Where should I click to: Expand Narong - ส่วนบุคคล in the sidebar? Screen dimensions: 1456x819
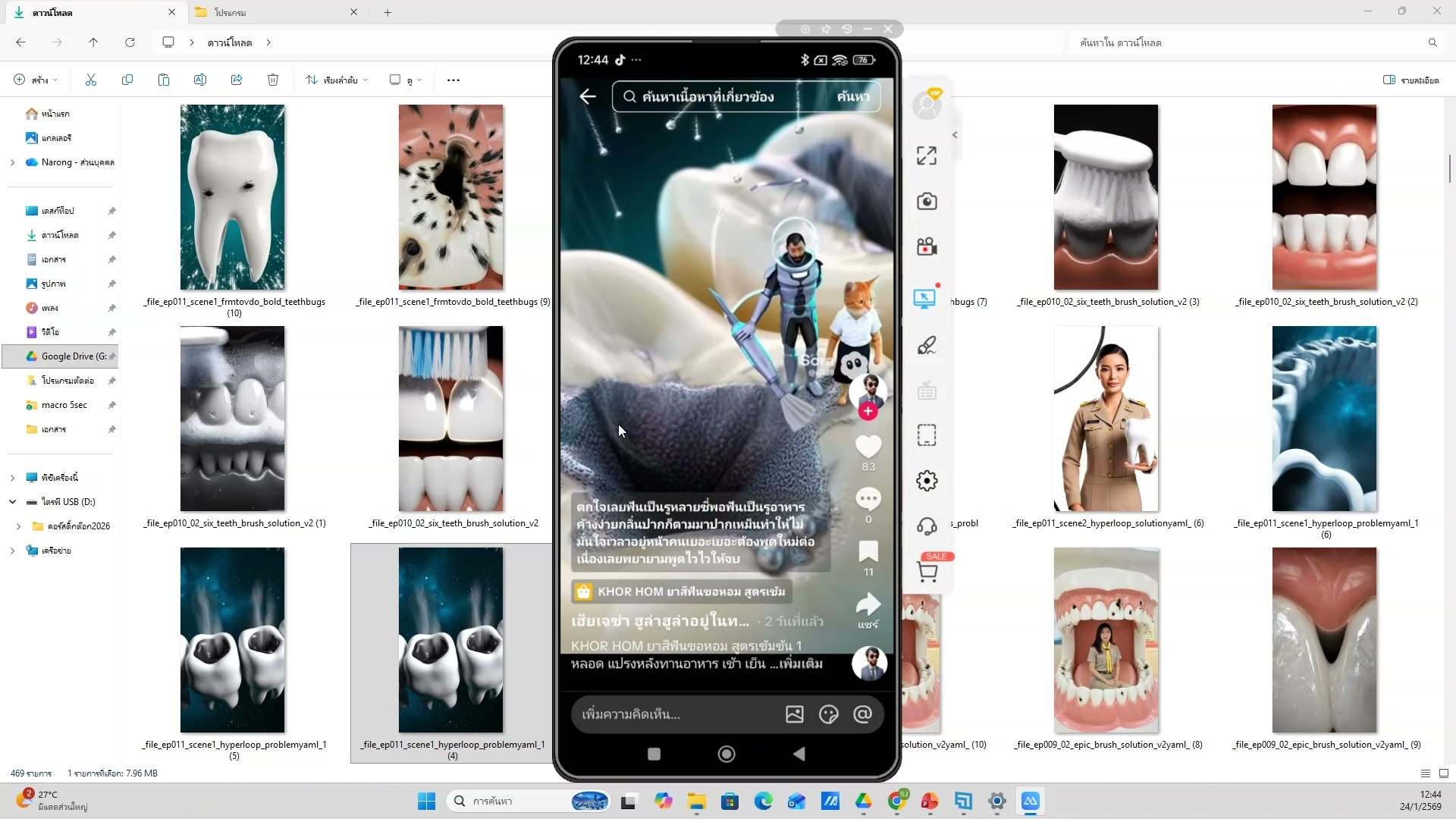point(11,162)
